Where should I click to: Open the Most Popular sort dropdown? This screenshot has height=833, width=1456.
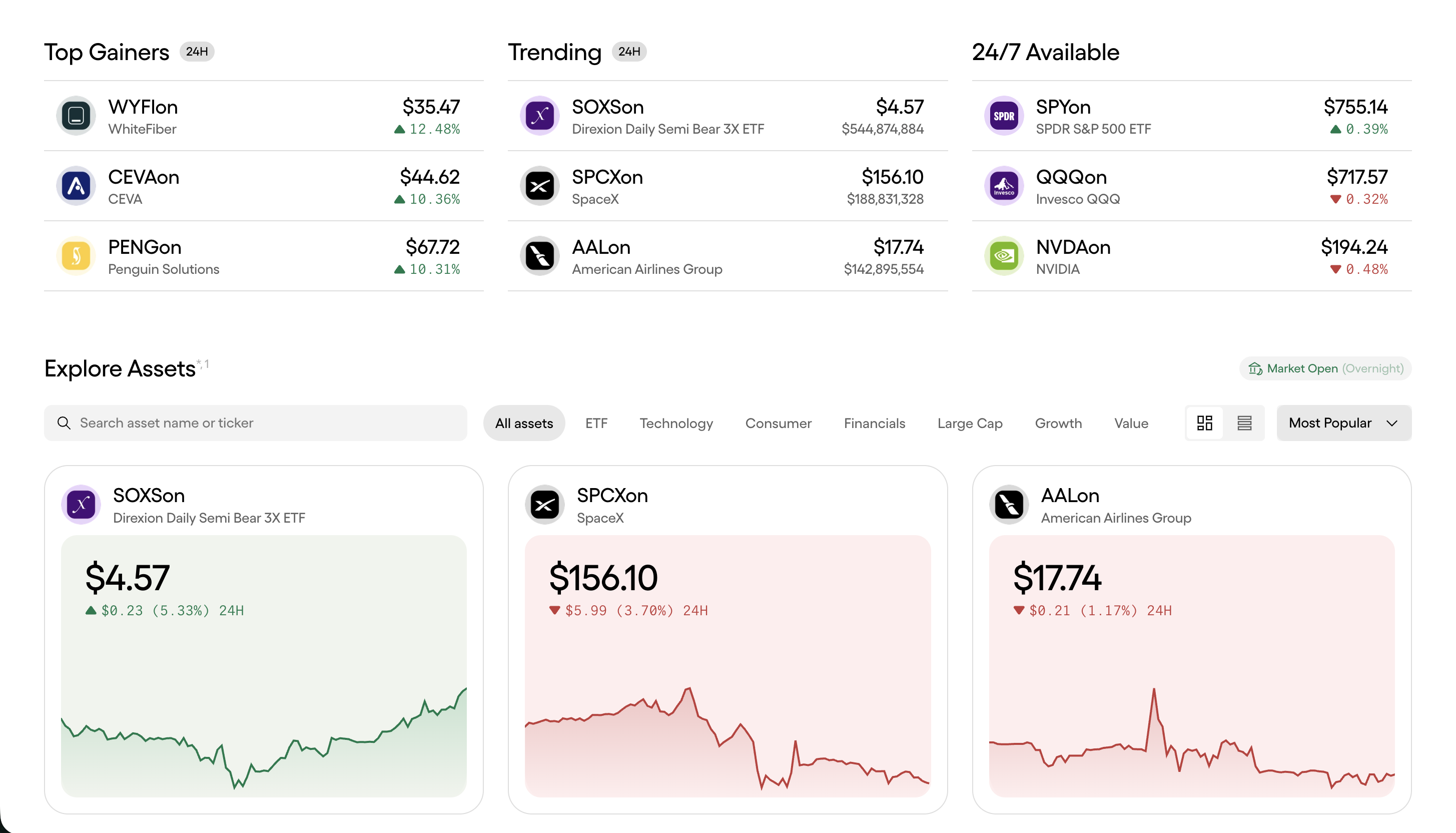pyautogui.click(x=1343, y=423)
